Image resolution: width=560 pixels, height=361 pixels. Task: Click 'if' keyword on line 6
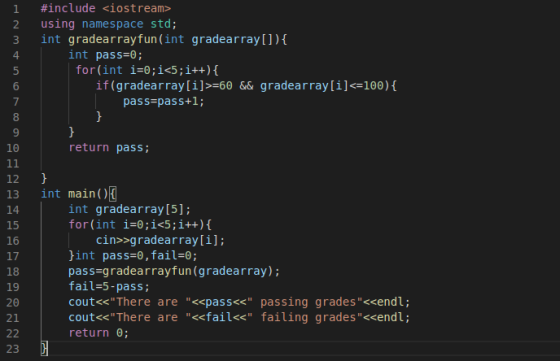(x=102, y=86)
